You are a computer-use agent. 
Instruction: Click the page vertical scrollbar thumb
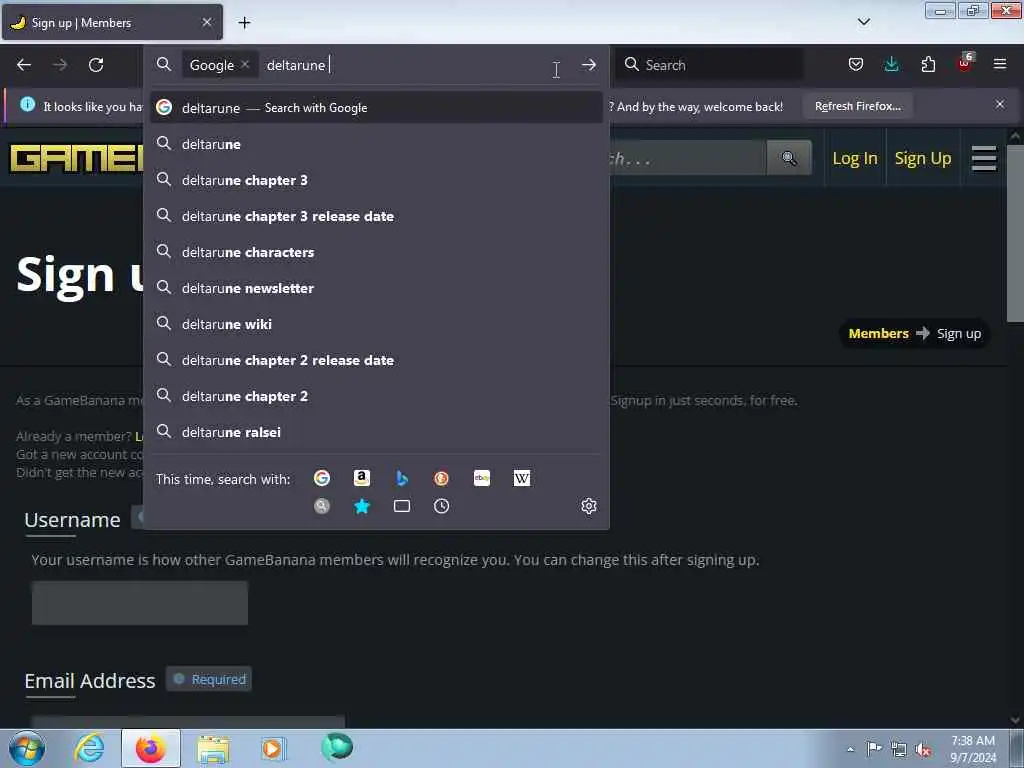click(x=1014, y=234)
